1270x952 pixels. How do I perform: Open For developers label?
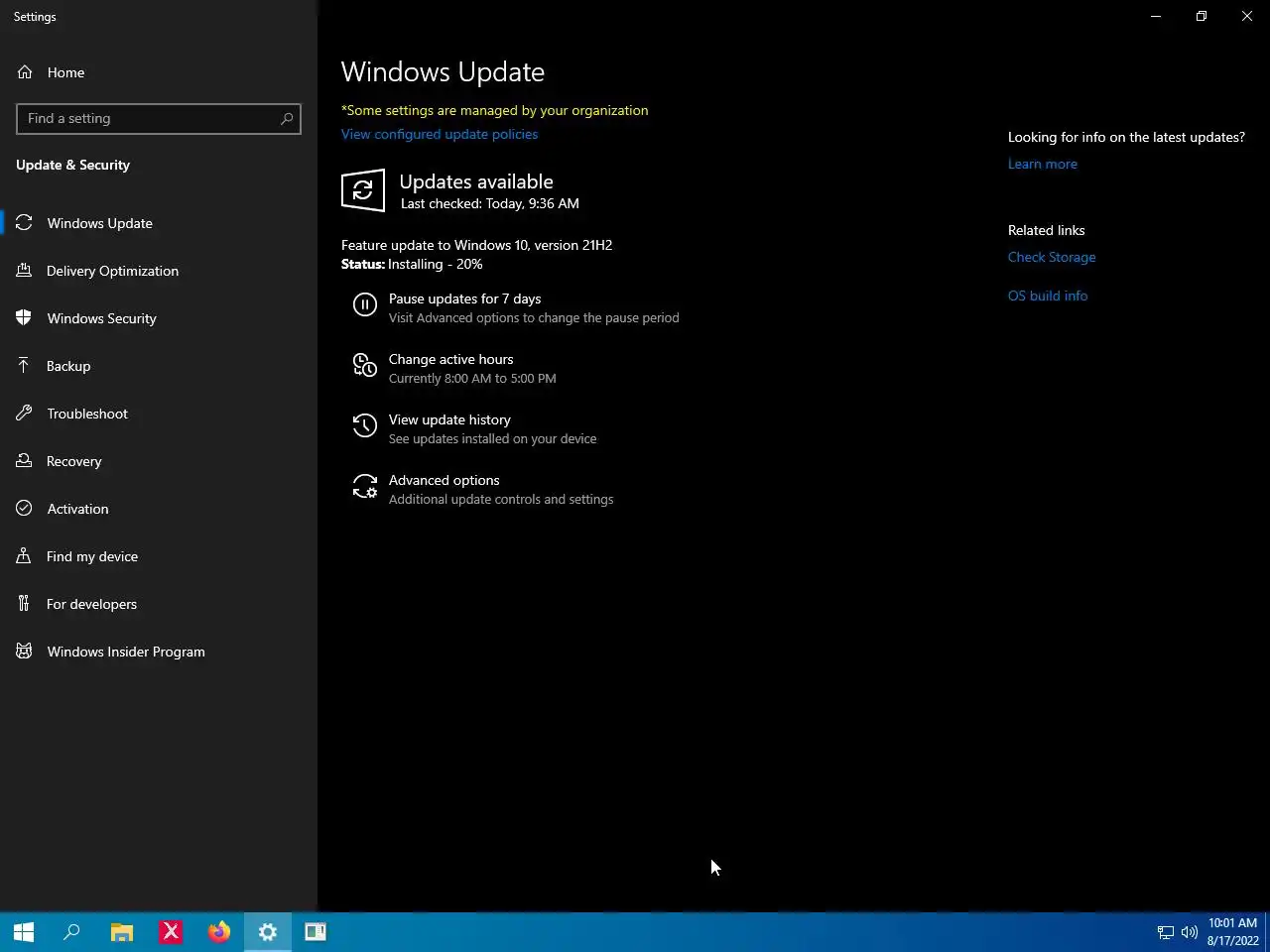[x=91, y=604]
